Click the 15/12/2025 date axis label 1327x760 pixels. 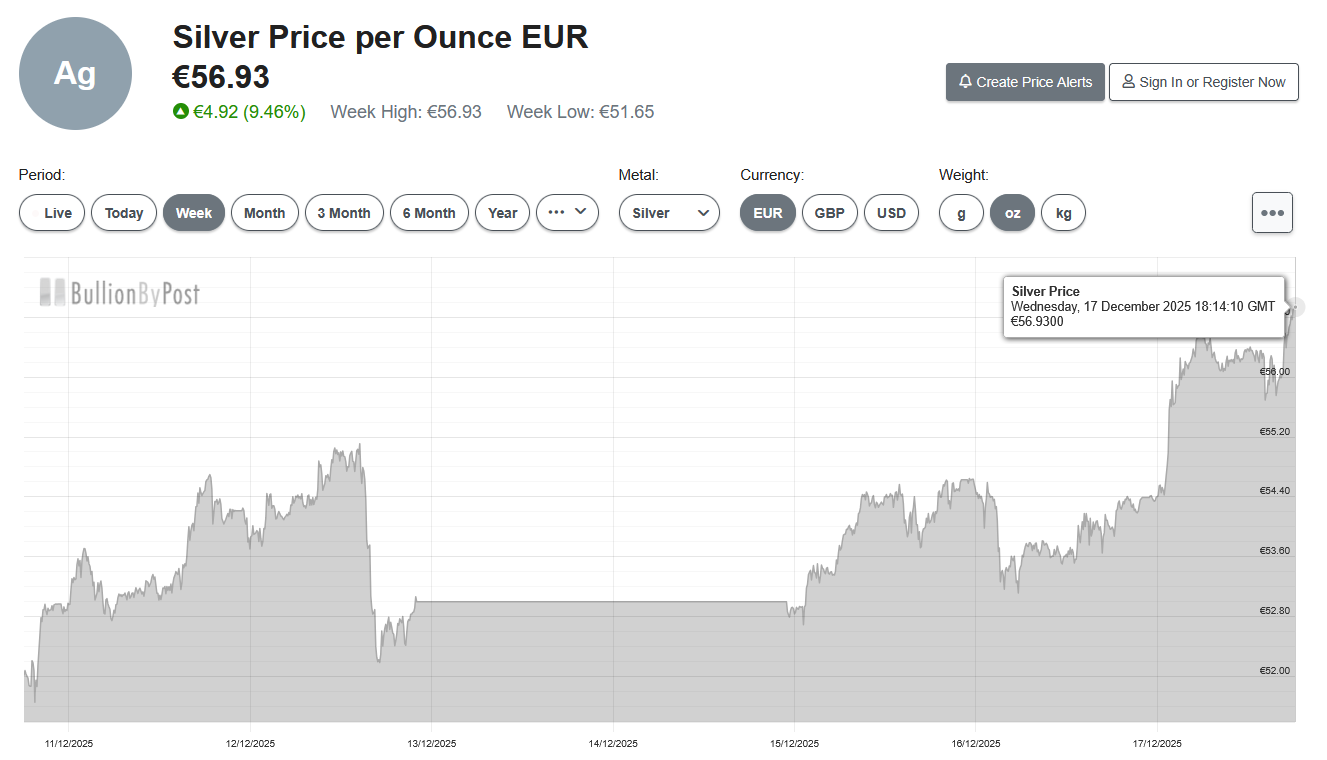click(795, 744)
